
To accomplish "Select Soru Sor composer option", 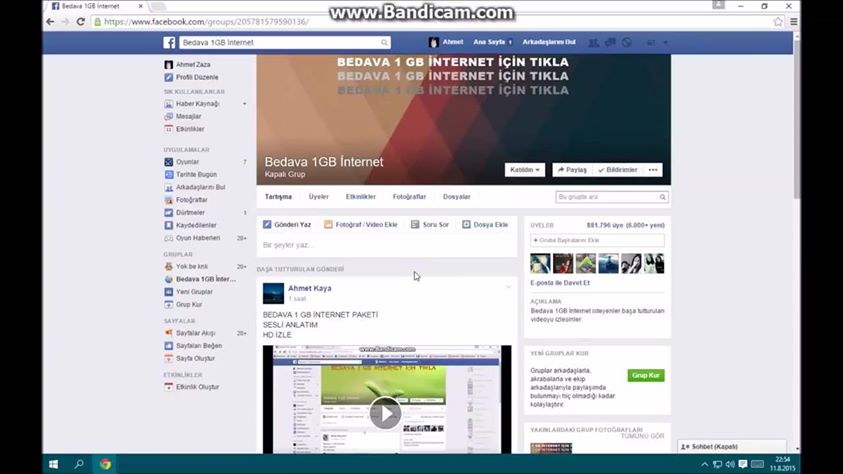I will pyautogui.click(x=430, y=225).
